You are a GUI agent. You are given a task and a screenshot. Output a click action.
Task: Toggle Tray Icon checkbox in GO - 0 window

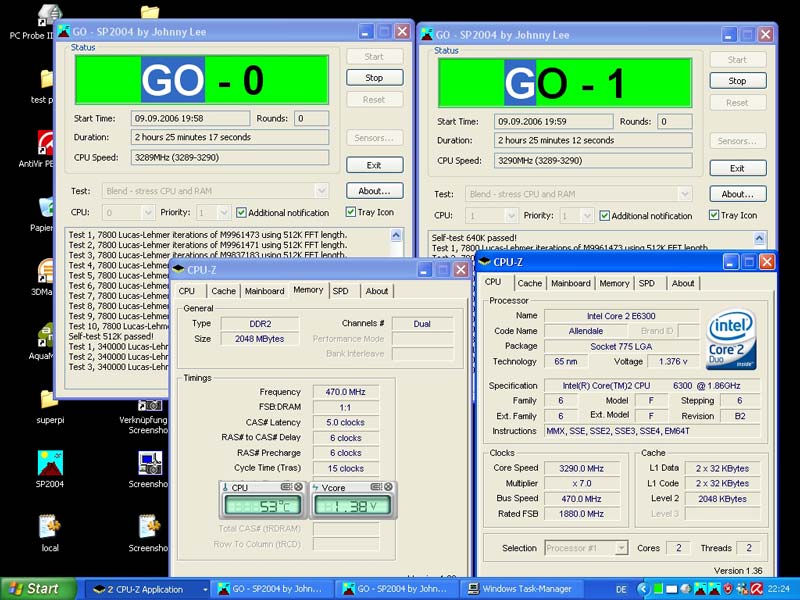click(x=351, y=212)
